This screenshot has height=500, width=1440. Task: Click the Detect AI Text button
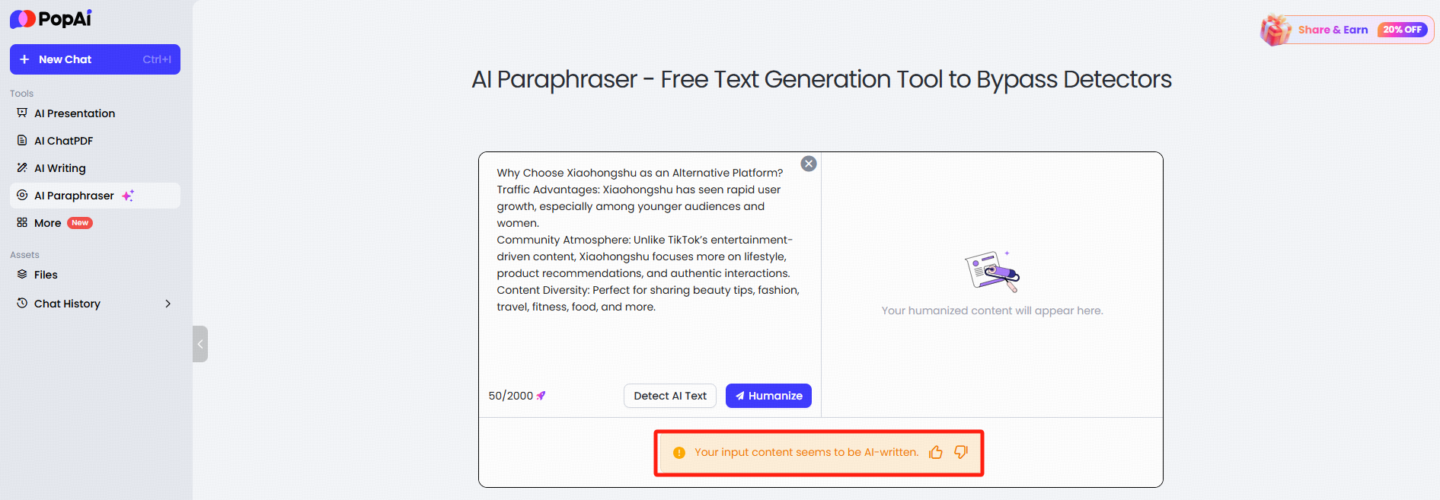[670, 396]
